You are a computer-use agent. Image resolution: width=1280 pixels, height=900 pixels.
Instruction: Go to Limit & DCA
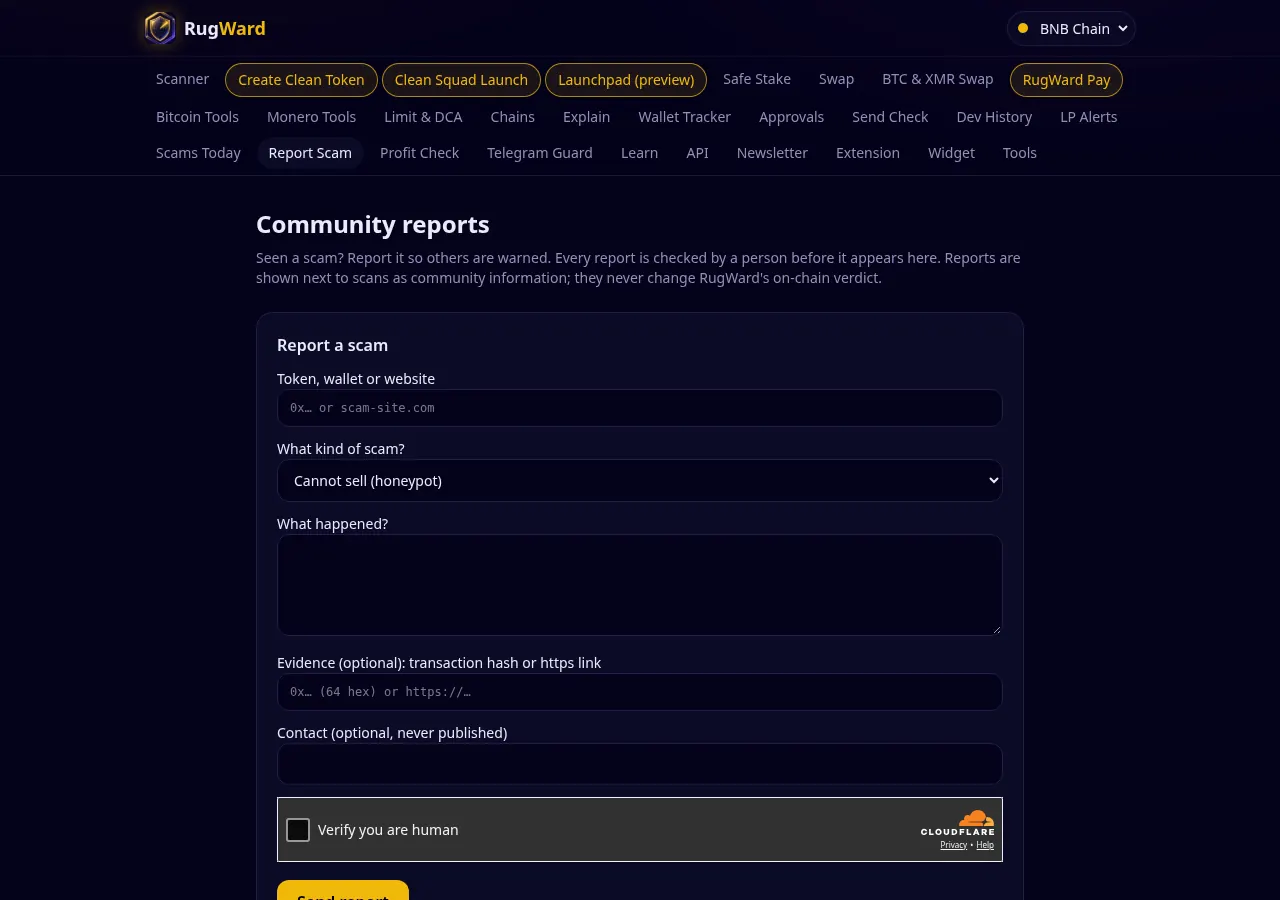click(423, 117)
